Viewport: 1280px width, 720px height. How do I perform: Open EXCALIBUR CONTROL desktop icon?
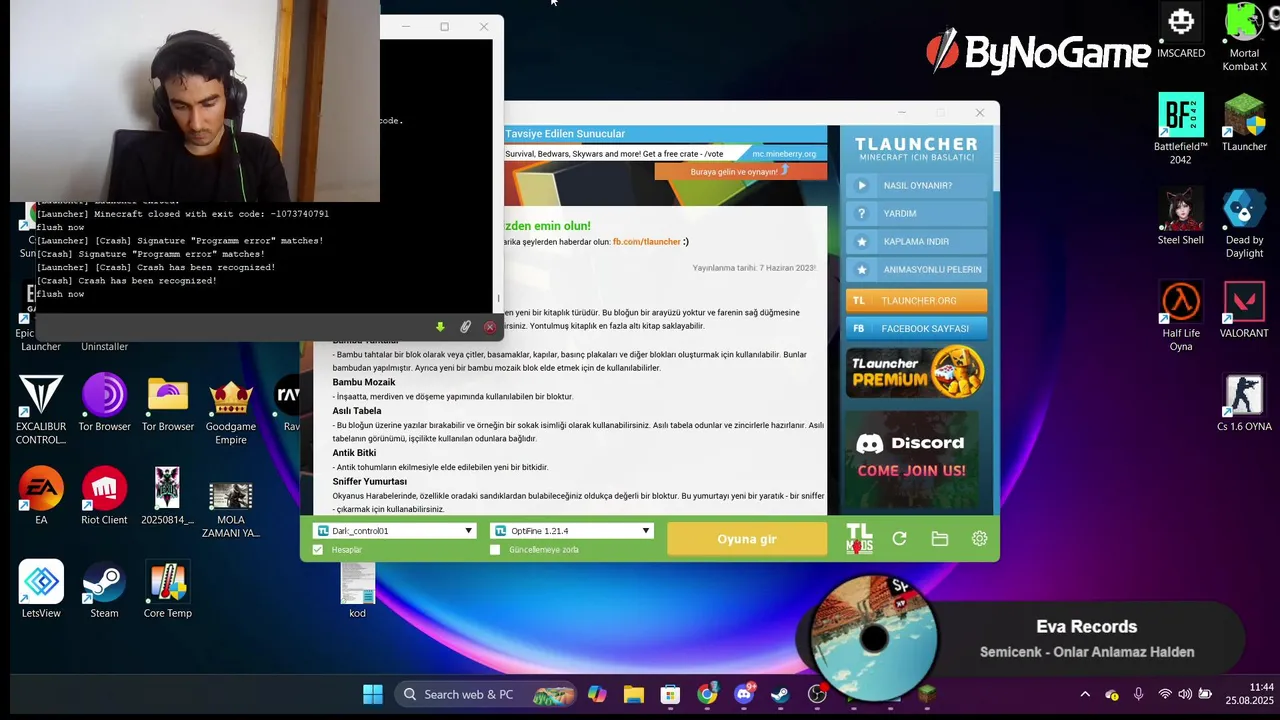(x=41, y=410)
